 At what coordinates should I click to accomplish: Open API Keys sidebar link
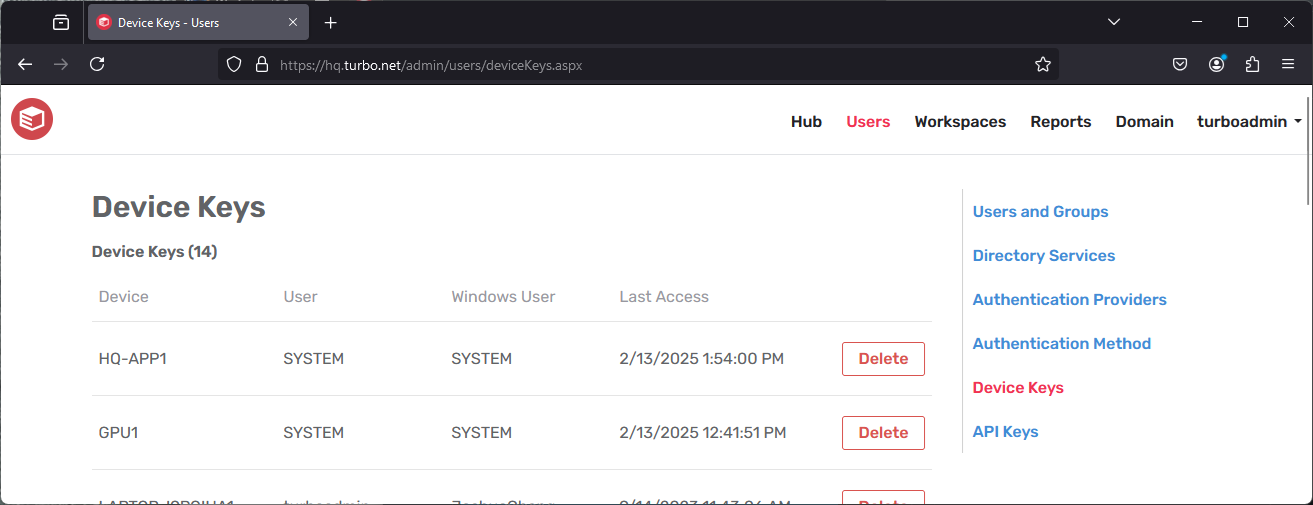coord(1006,432)
